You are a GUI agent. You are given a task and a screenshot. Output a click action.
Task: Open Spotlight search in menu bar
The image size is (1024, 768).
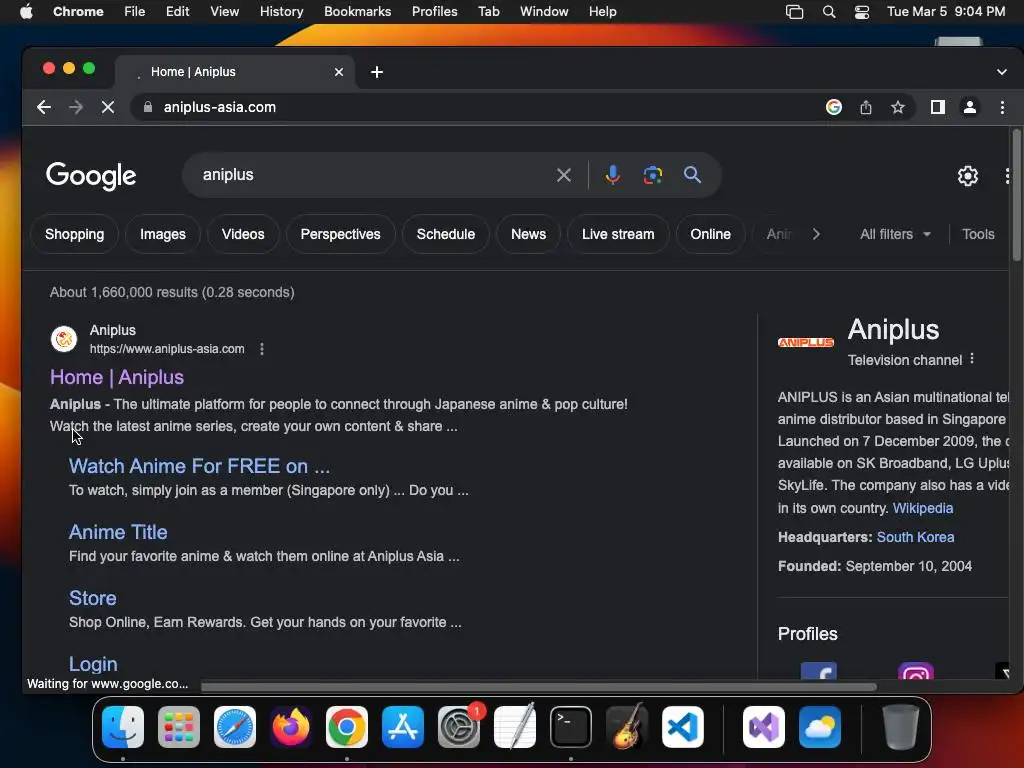point(829,12)
